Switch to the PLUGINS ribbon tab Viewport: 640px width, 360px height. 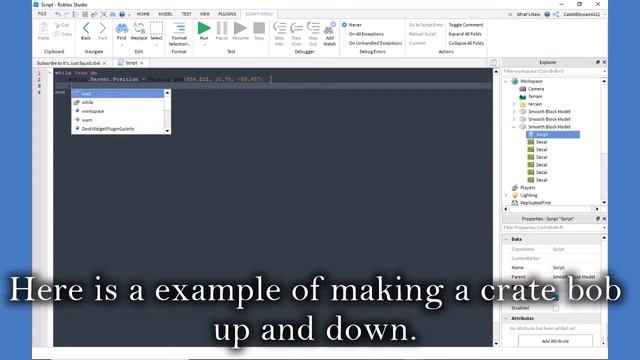227,14
